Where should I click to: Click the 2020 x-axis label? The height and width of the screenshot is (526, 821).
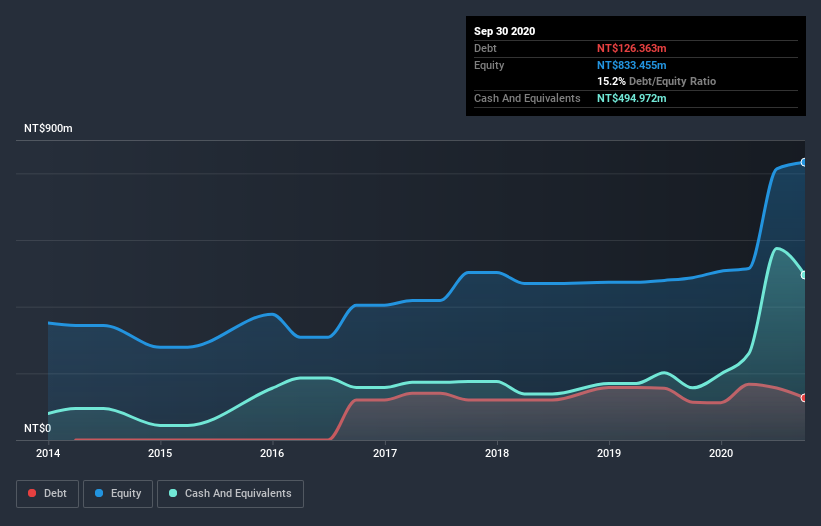(x=721, y=453)
